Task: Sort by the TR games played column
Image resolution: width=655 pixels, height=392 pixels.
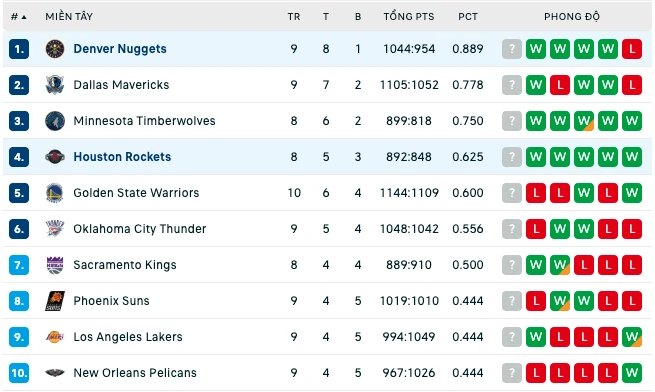Action: (294, 17)
